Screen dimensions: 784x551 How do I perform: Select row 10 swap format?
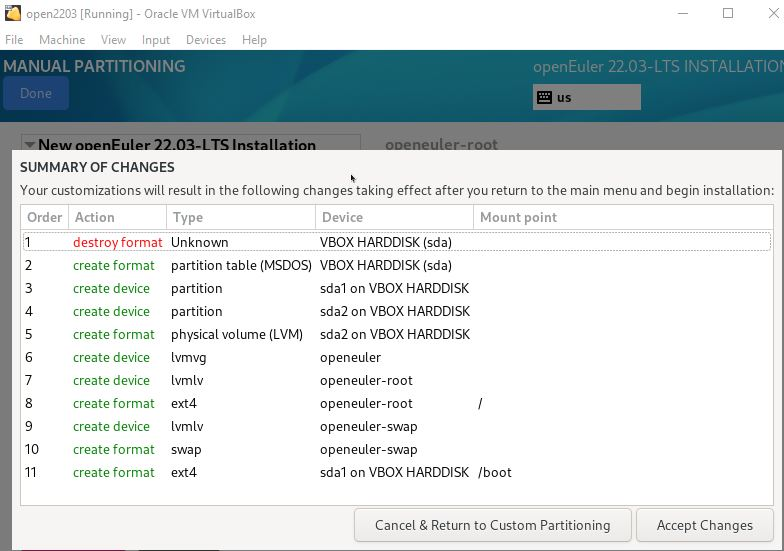[x=396, y=450]
